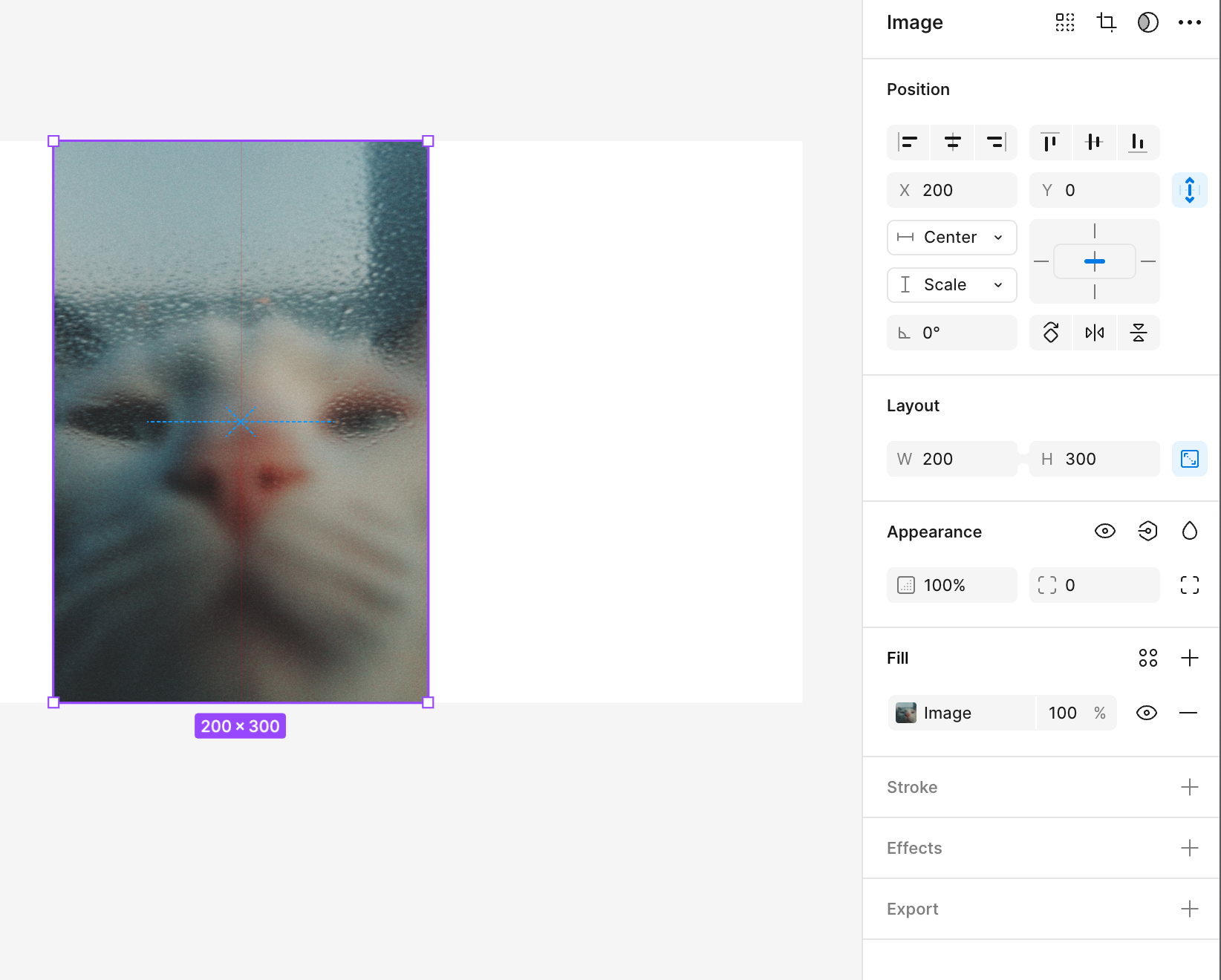Click the Image fill label text
Image resolution: width=1221 pixels, height=980 pixels.
pos(948,713)
